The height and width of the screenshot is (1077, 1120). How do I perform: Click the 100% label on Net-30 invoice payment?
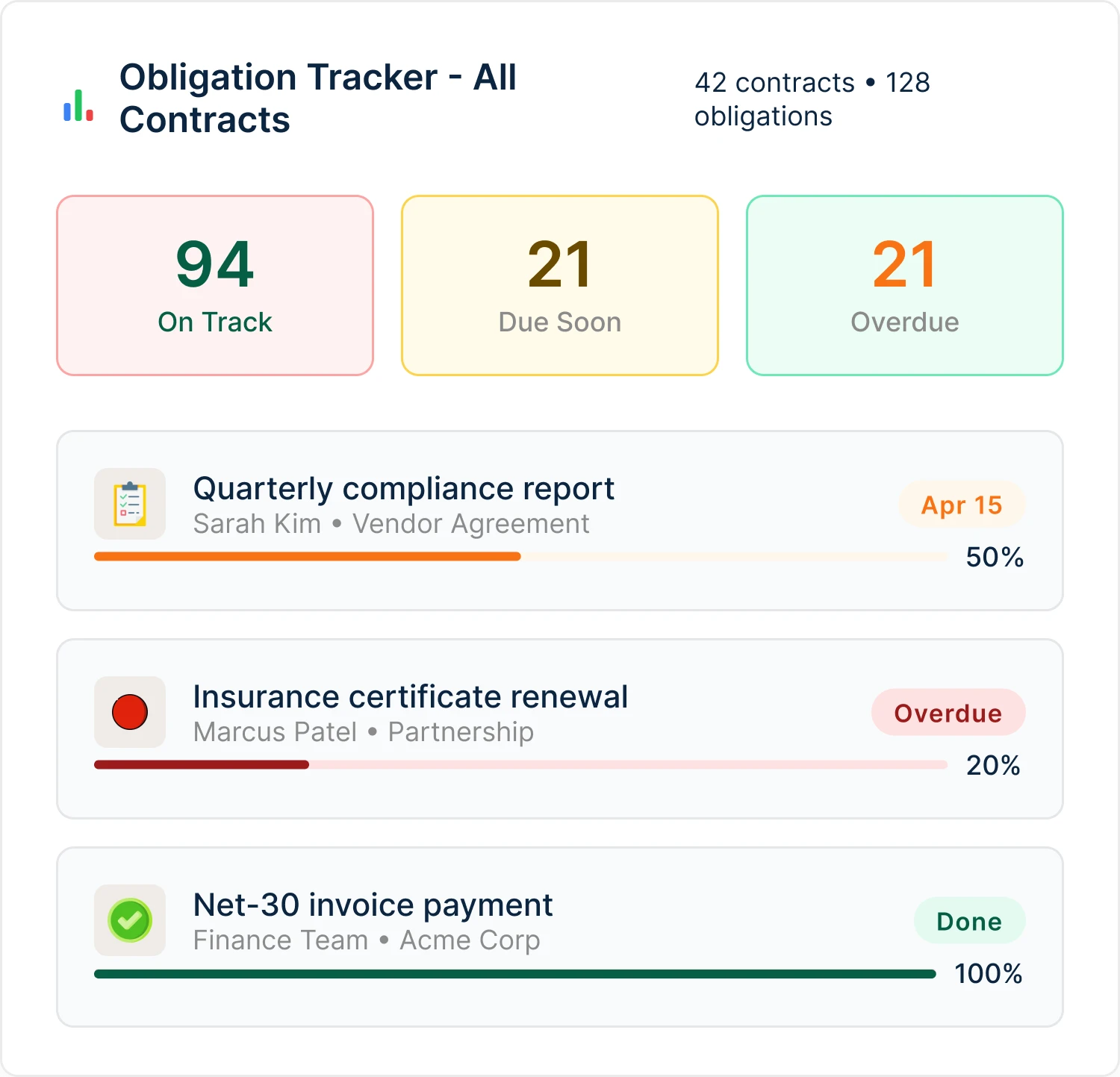point(989,973)
